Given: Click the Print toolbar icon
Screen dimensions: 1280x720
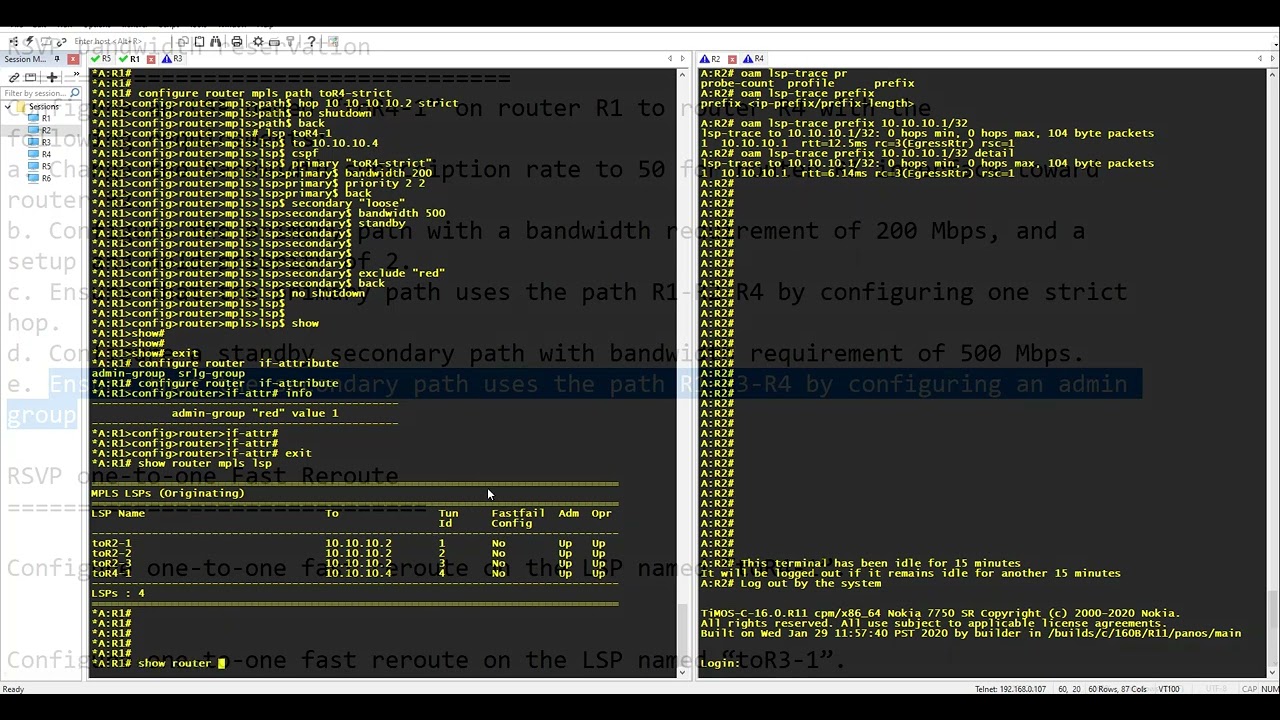Looking at the screenshot, I should coord(236,42).
